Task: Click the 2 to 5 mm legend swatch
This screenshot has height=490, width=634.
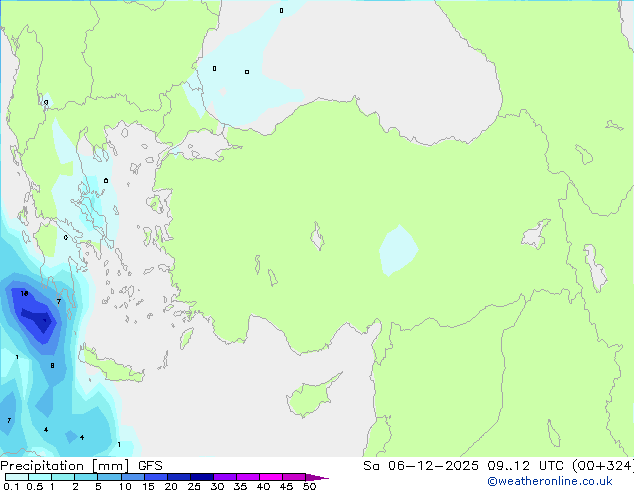Action: [x=86, y=477]
